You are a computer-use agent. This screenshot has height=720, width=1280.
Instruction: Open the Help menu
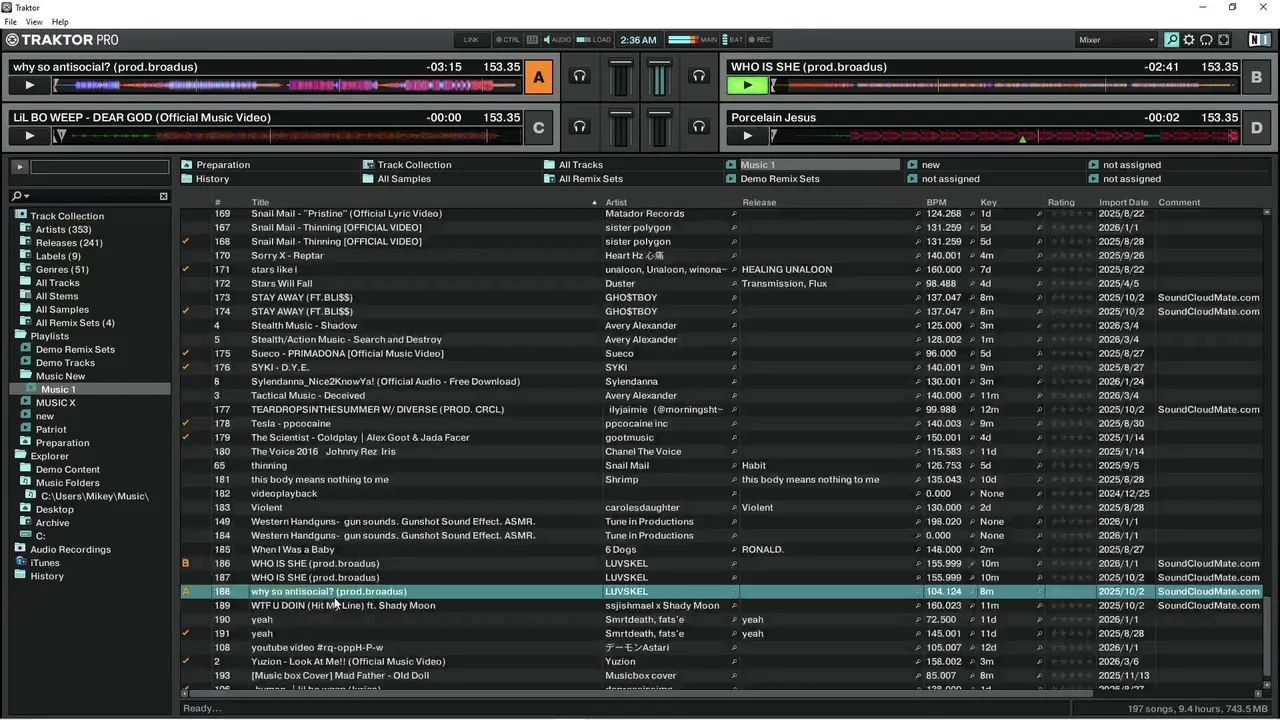pyautogui.click(x=60, y=22)
